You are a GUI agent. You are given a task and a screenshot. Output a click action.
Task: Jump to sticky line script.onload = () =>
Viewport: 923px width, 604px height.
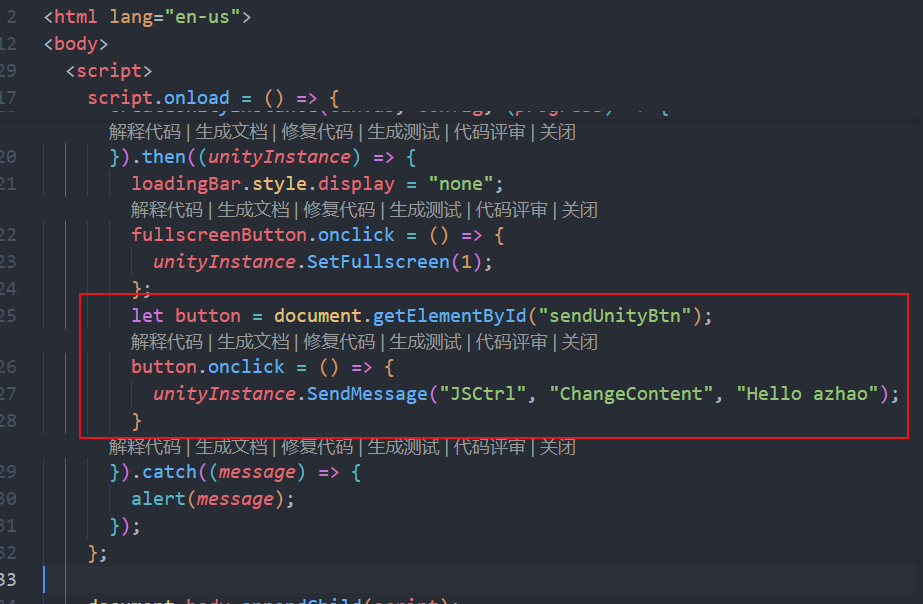point(213,98)
